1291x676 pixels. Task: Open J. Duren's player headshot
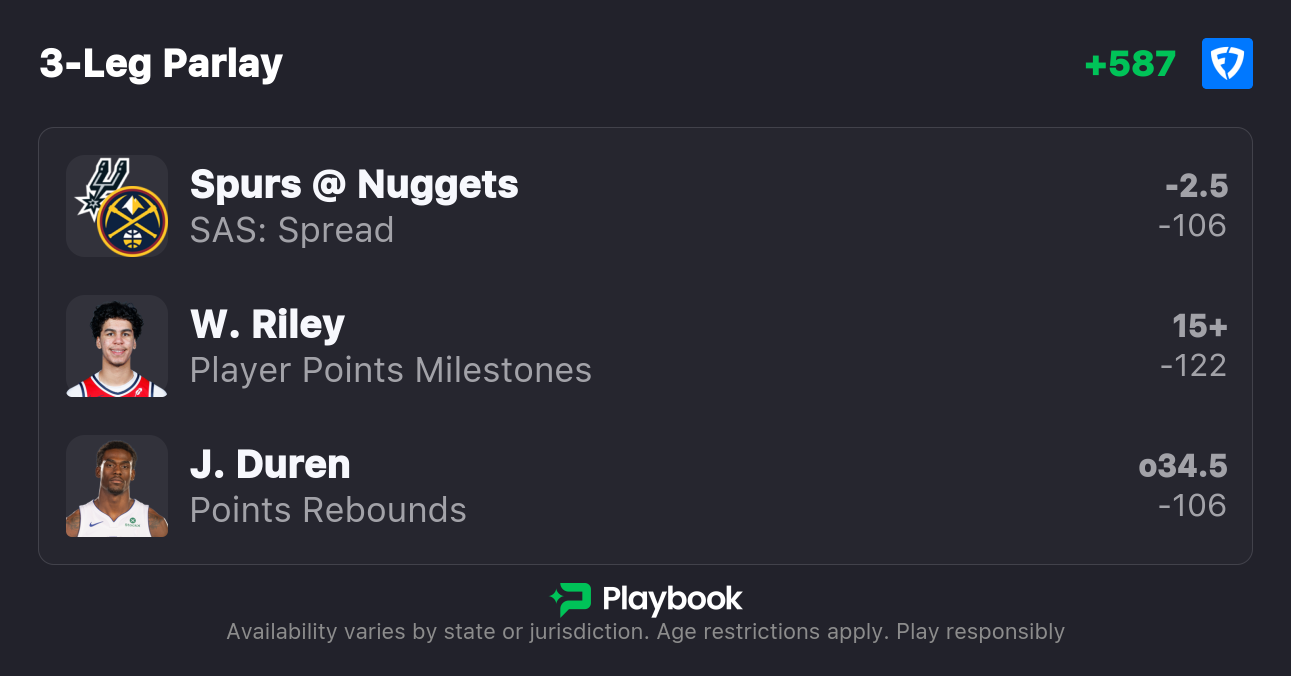tap(117, 486)
